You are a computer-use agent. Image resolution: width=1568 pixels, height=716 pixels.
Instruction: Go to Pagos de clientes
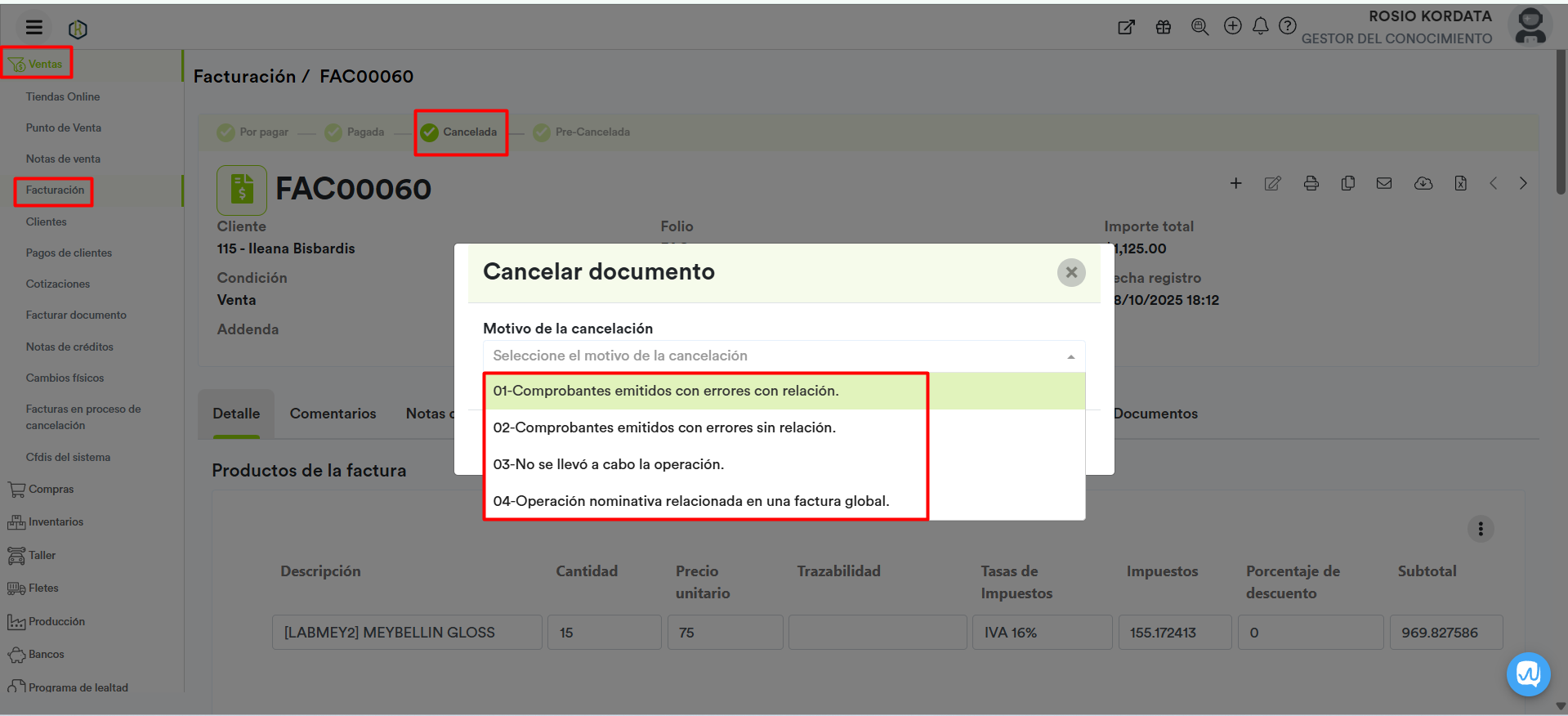pos(69,253)
